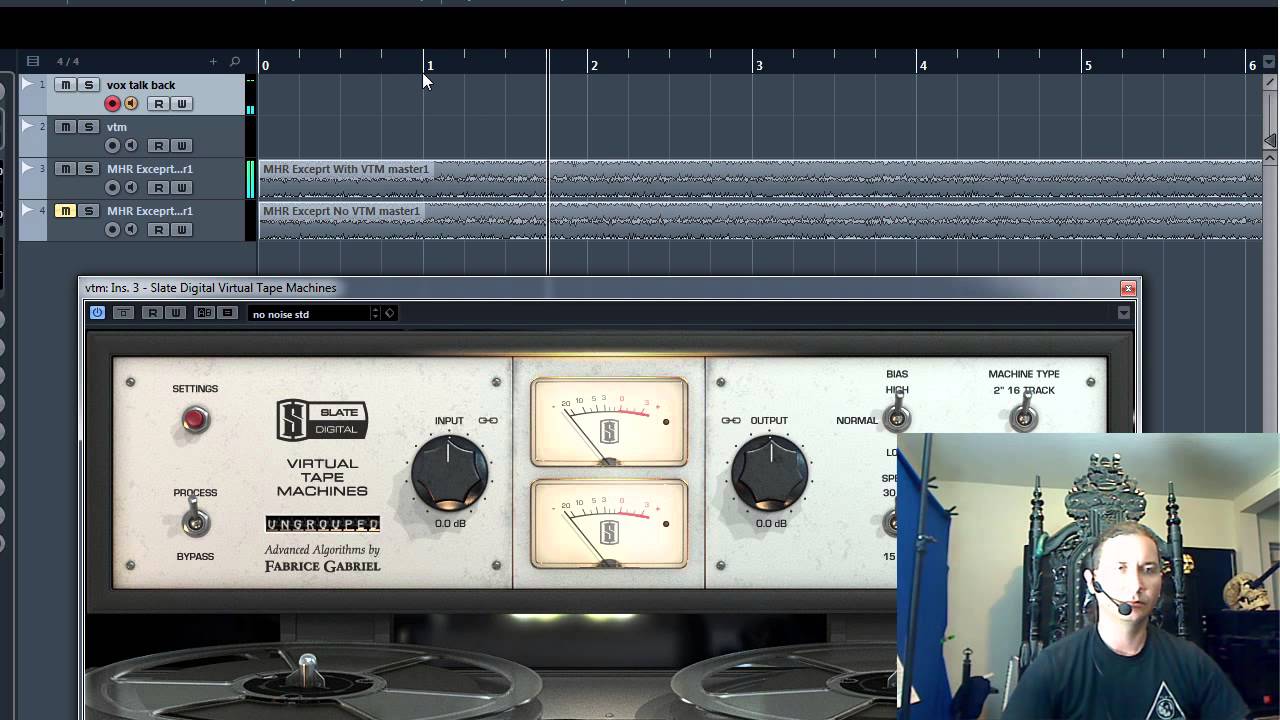
Task: Click the audio track icon for vtm track 2
Action: (28, 127)
